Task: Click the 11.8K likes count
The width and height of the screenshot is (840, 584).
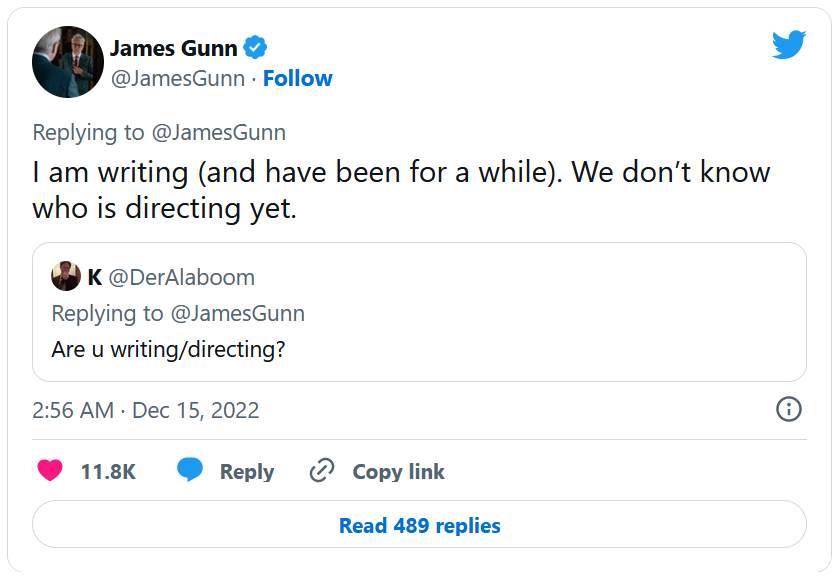Action: click(x=108, y=472)
